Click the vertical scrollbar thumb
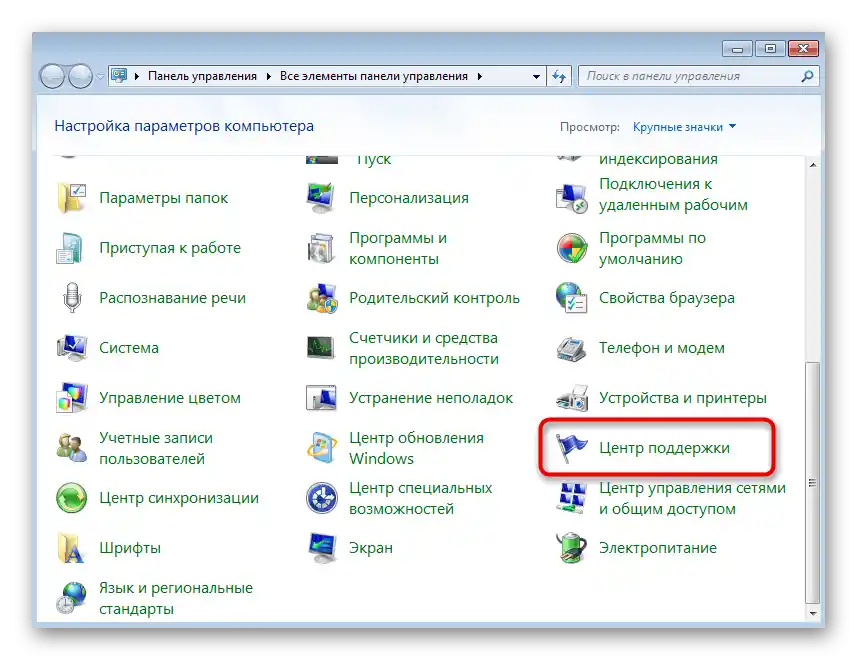Screen dimensions: 857x660 coord(813,482)
